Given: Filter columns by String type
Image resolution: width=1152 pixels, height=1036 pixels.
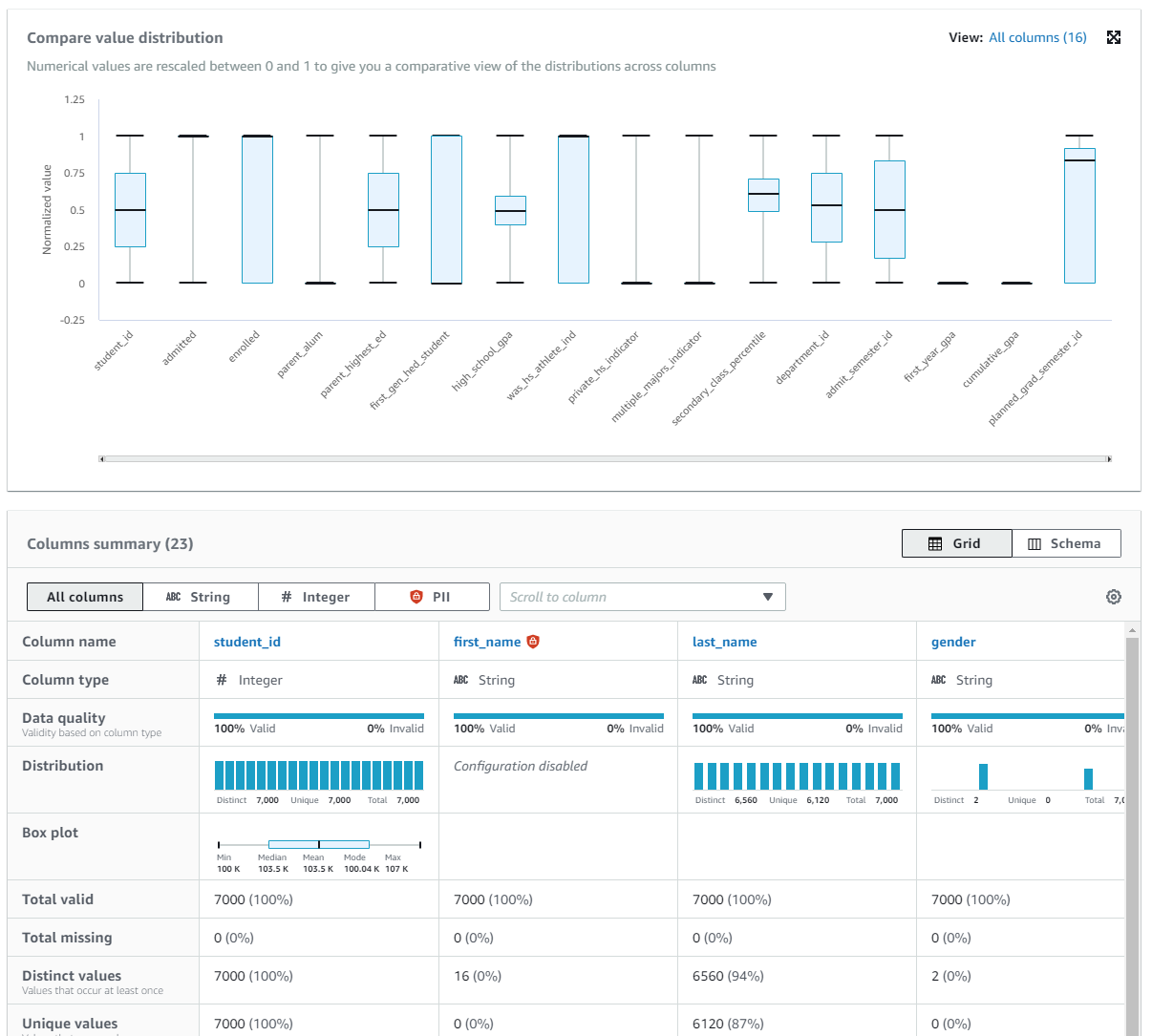Looking at the screenshot, I should (x=201, y=597).
